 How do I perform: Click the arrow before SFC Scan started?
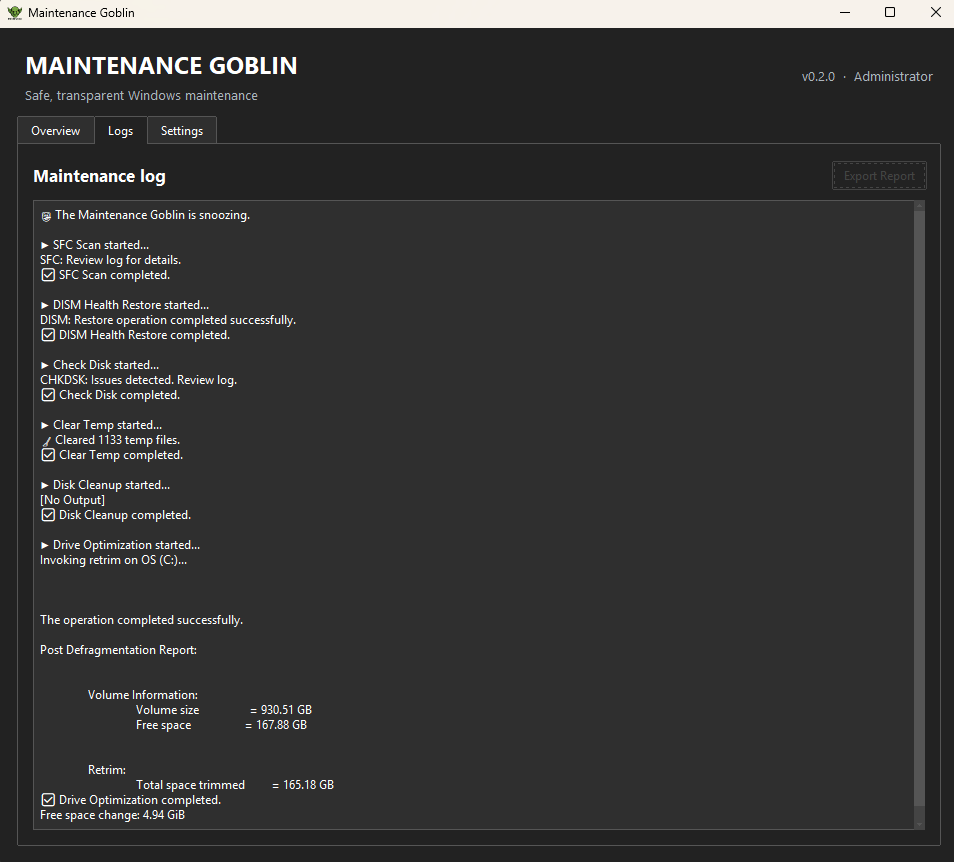coord(44,245)
